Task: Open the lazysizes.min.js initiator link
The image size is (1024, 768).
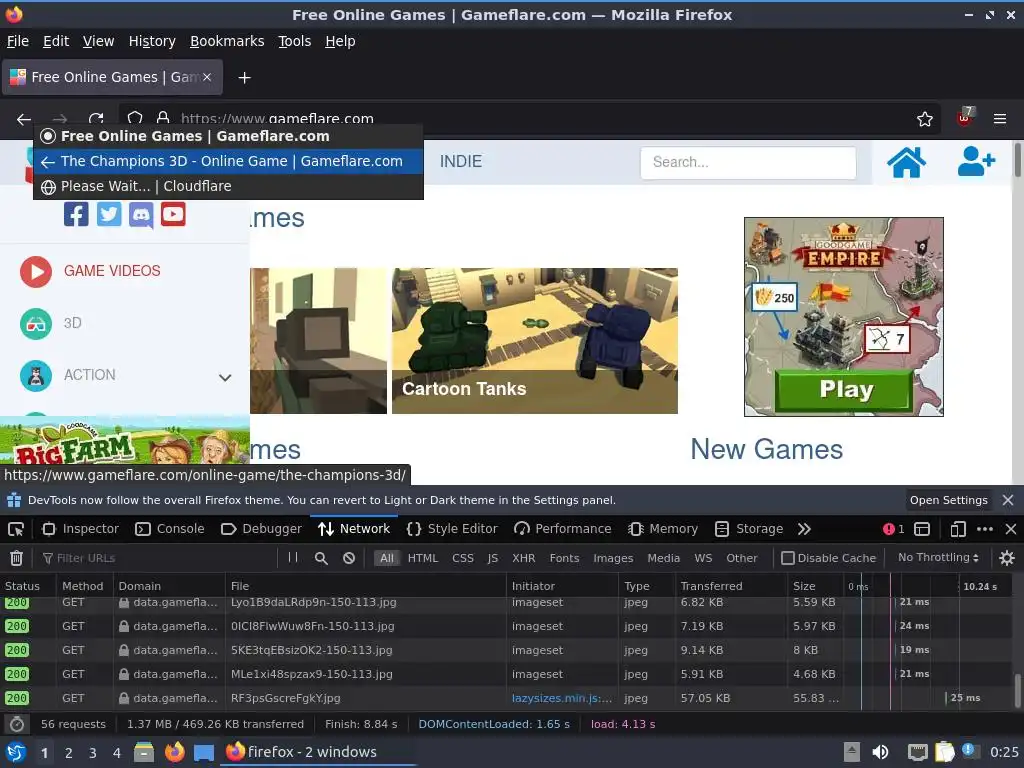Action: tap(562, 698)
